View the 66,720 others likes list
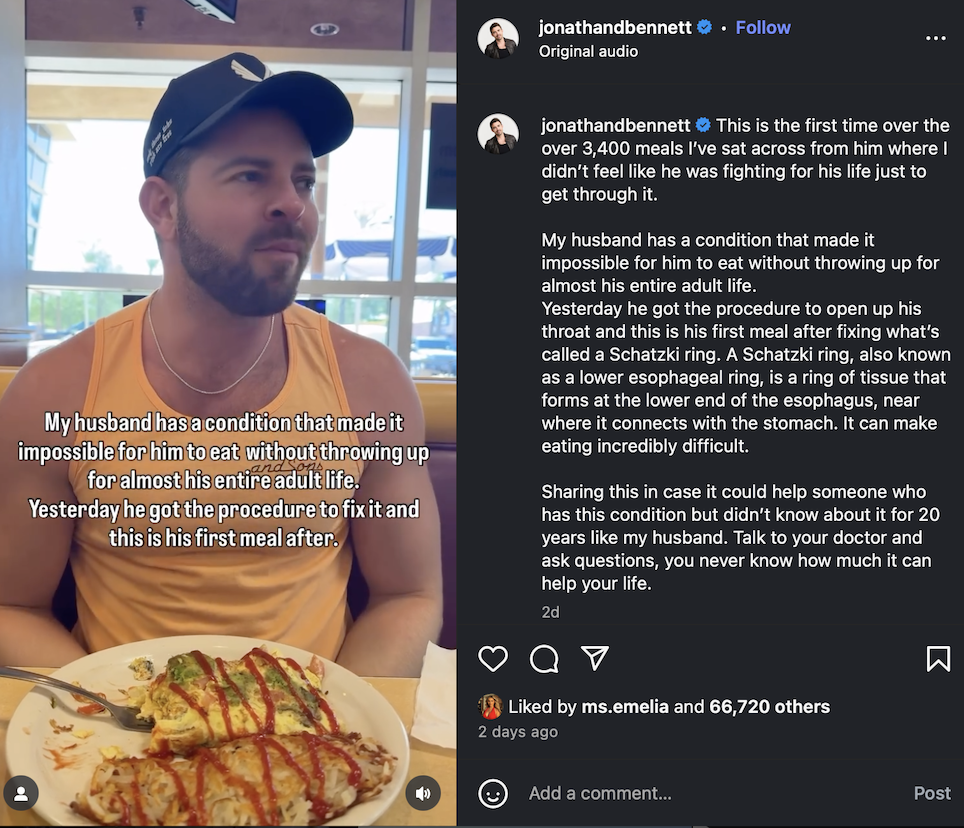Image resolution: width=964 pixels, height=828 pixels. pos(769,707)
